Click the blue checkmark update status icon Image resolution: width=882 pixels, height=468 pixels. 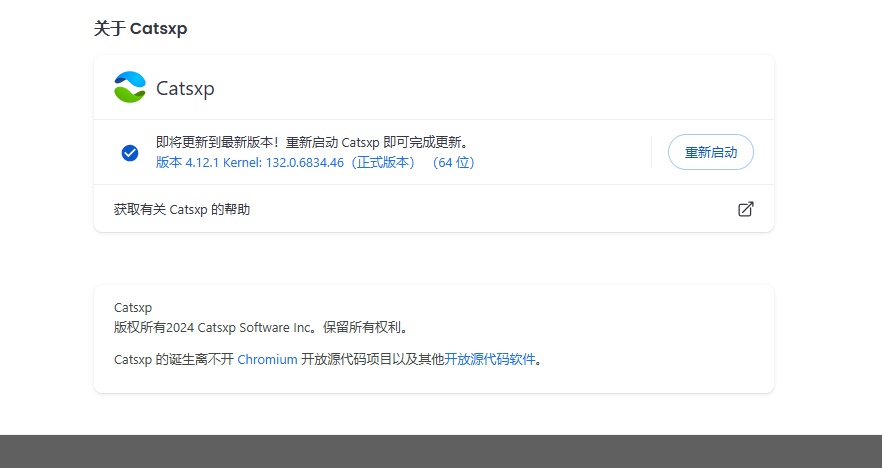pyautogui.click(x=130, y=152)
